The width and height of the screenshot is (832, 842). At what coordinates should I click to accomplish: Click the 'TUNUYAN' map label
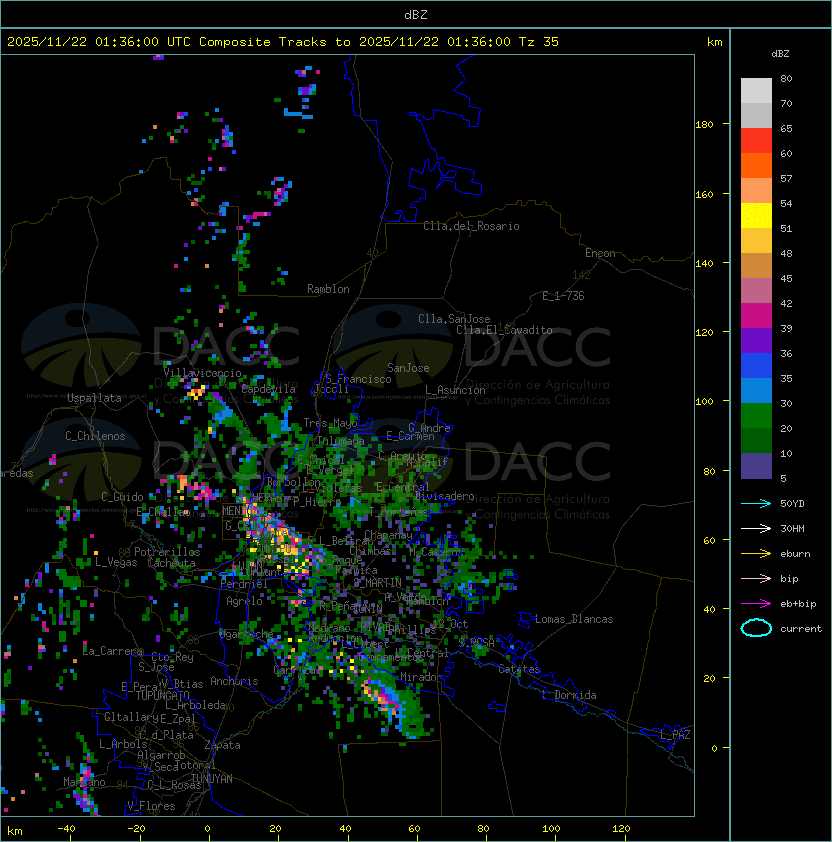pos(212,779)
